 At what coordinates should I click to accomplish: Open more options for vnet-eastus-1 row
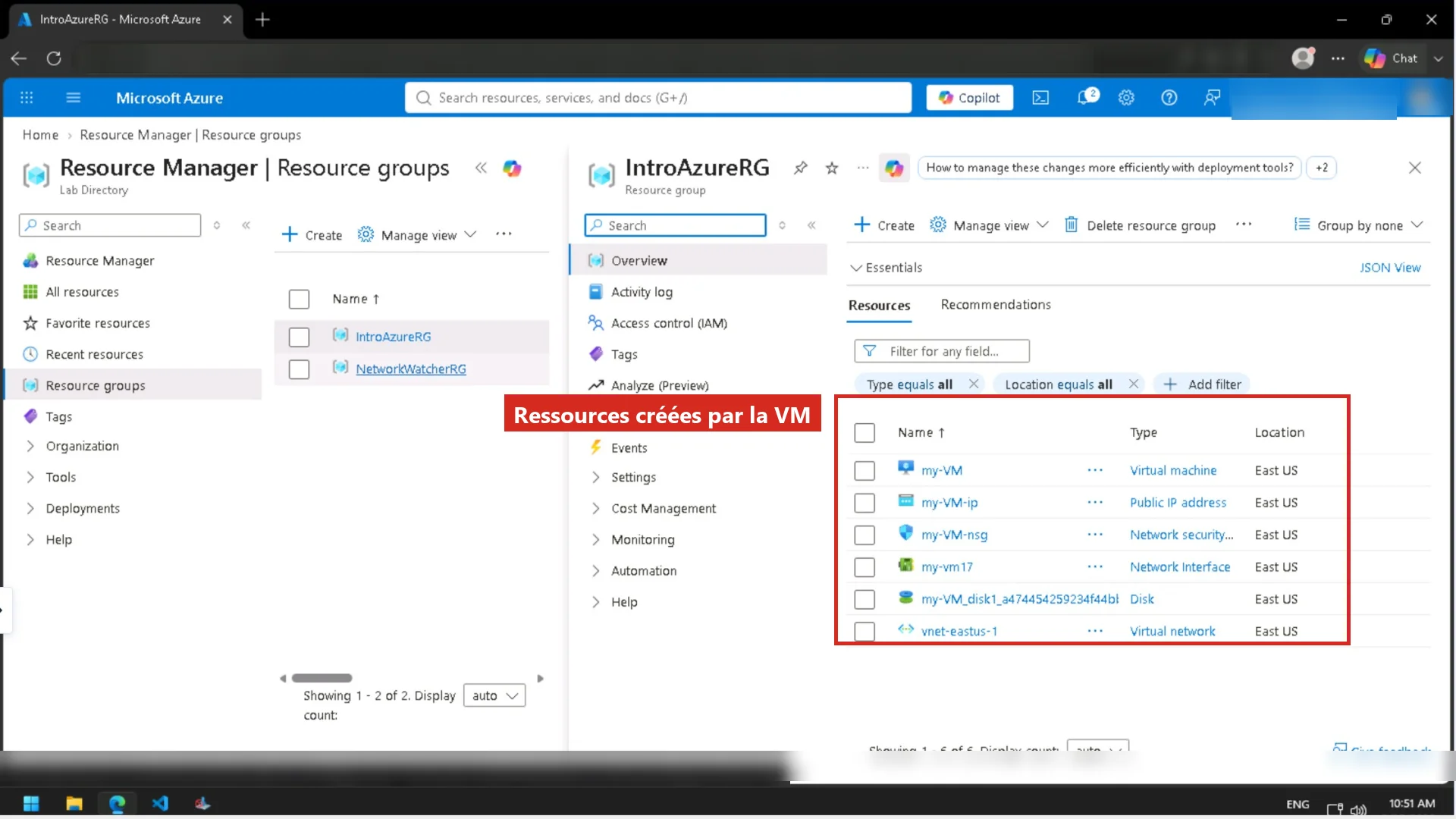tap(1095, 631)
